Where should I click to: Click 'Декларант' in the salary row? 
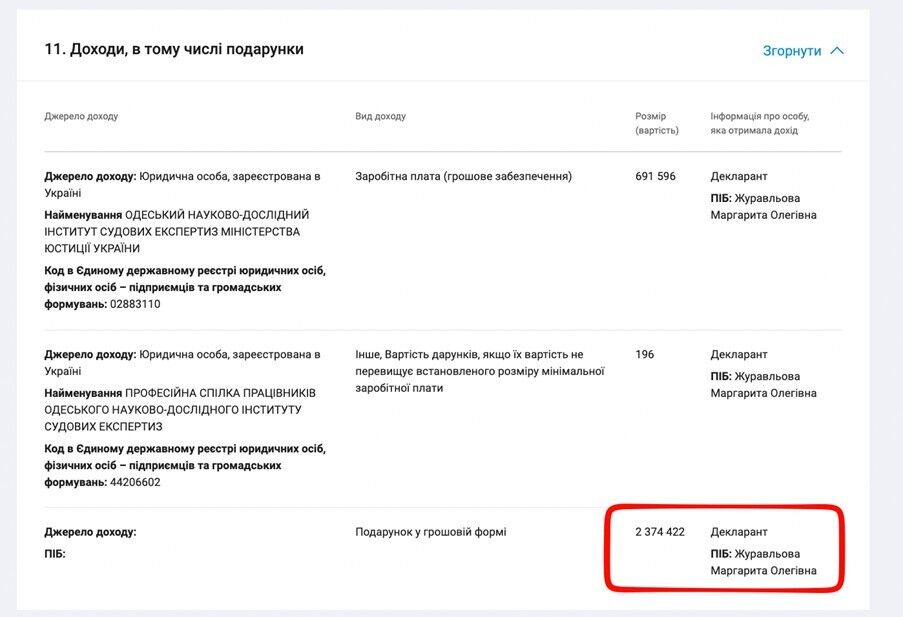[x=739, y=176]
